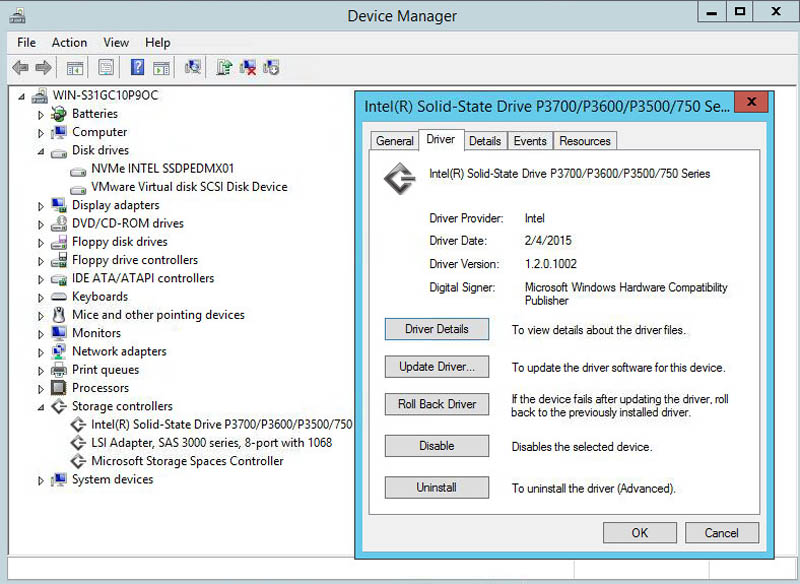This screenshot has height=584, width=800.
Task: Click OK in the properties dialog
Action: [x=640, y=533]
